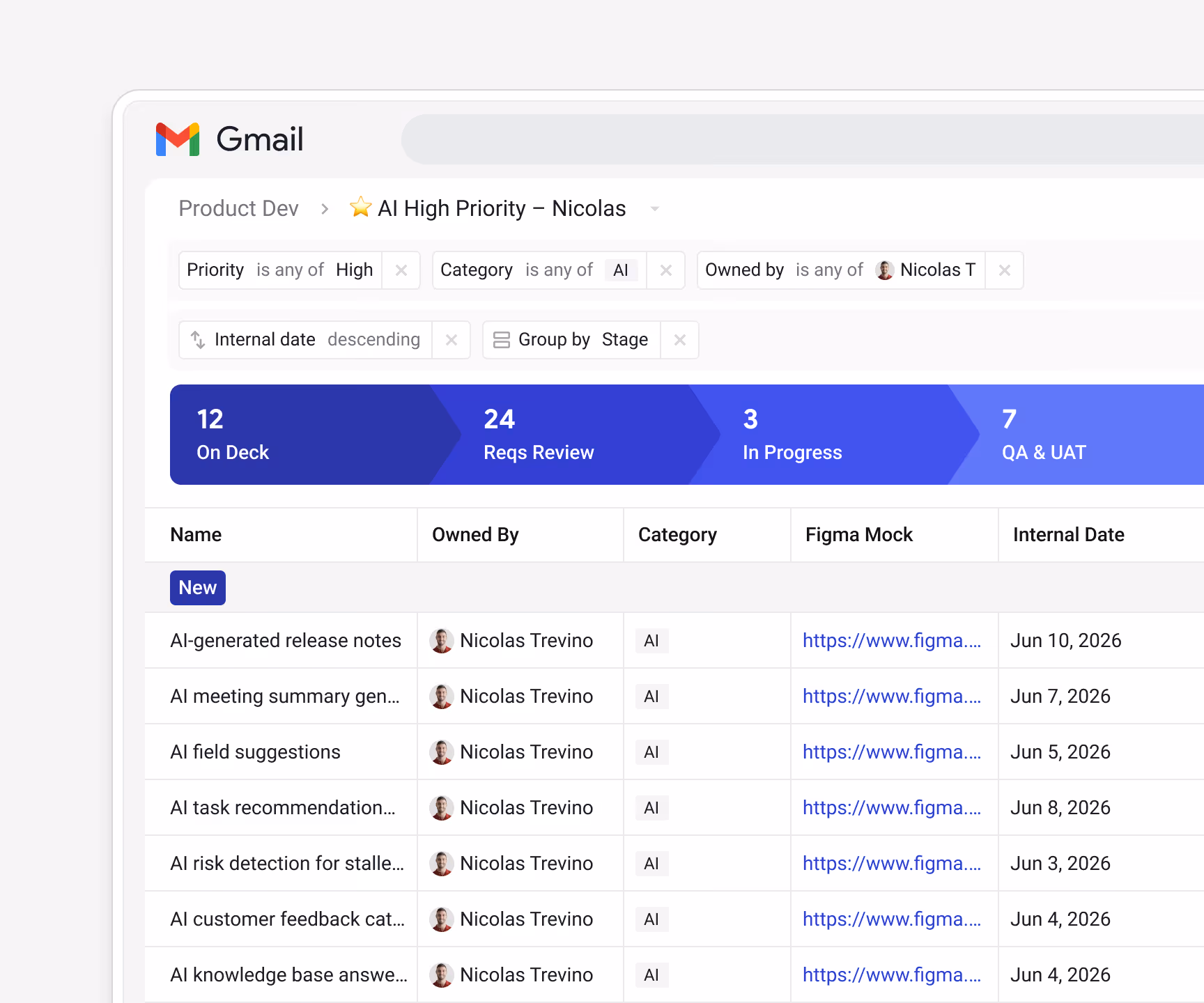Click Nicolas Trevino avatar in task recommendation row

click(442, 808)
